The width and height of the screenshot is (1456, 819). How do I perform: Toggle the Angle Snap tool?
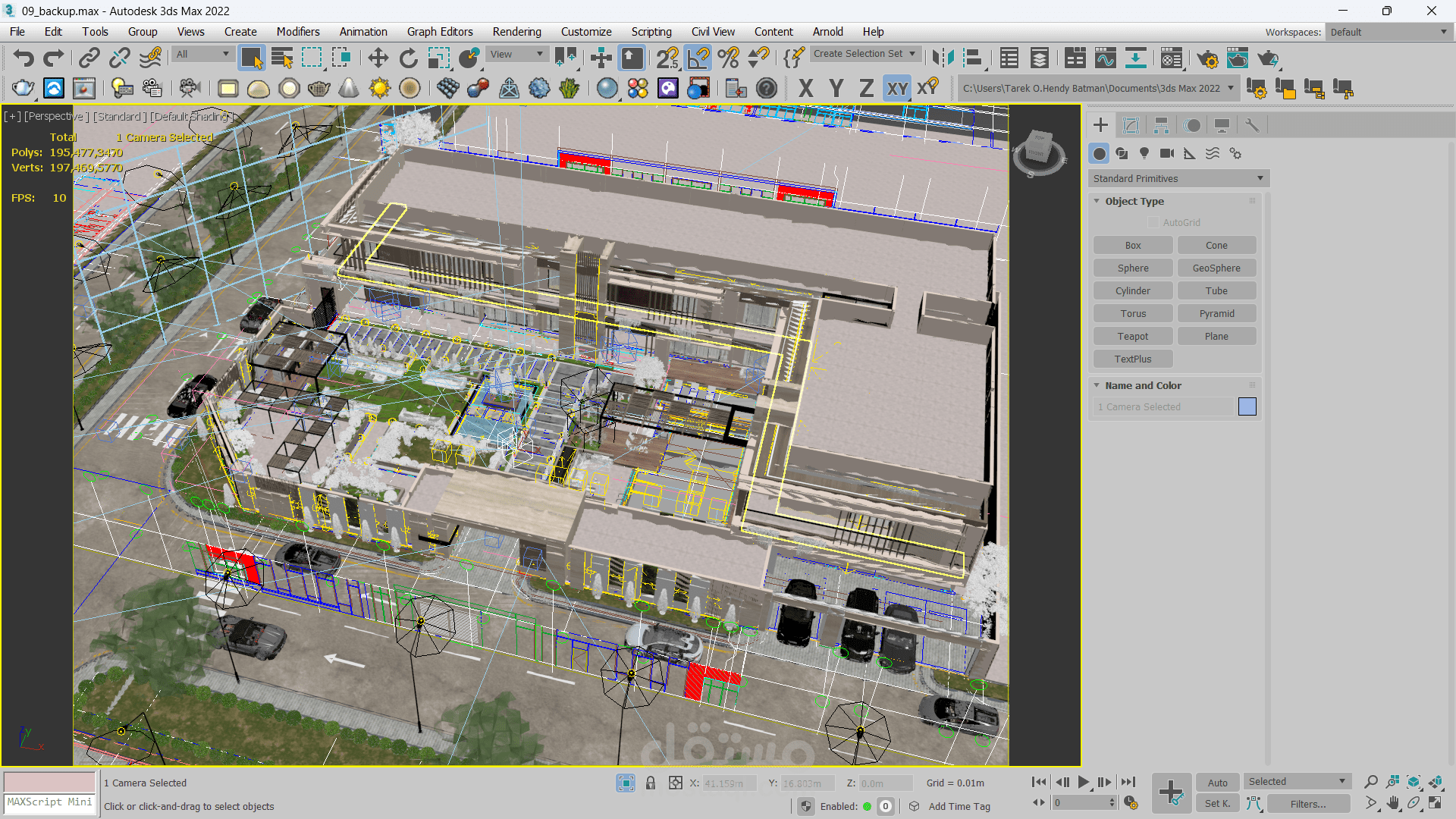point(698,58)
